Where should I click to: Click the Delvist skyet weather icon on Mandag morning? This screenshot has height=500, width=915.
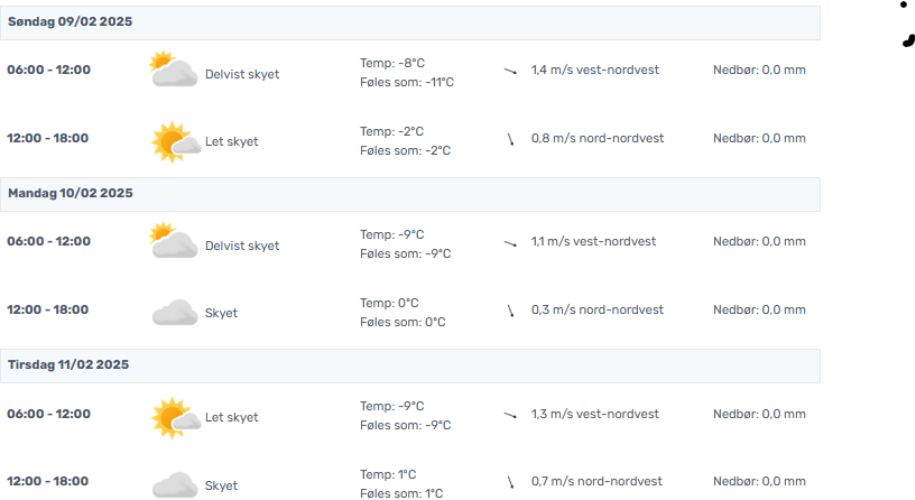(173, 240)
